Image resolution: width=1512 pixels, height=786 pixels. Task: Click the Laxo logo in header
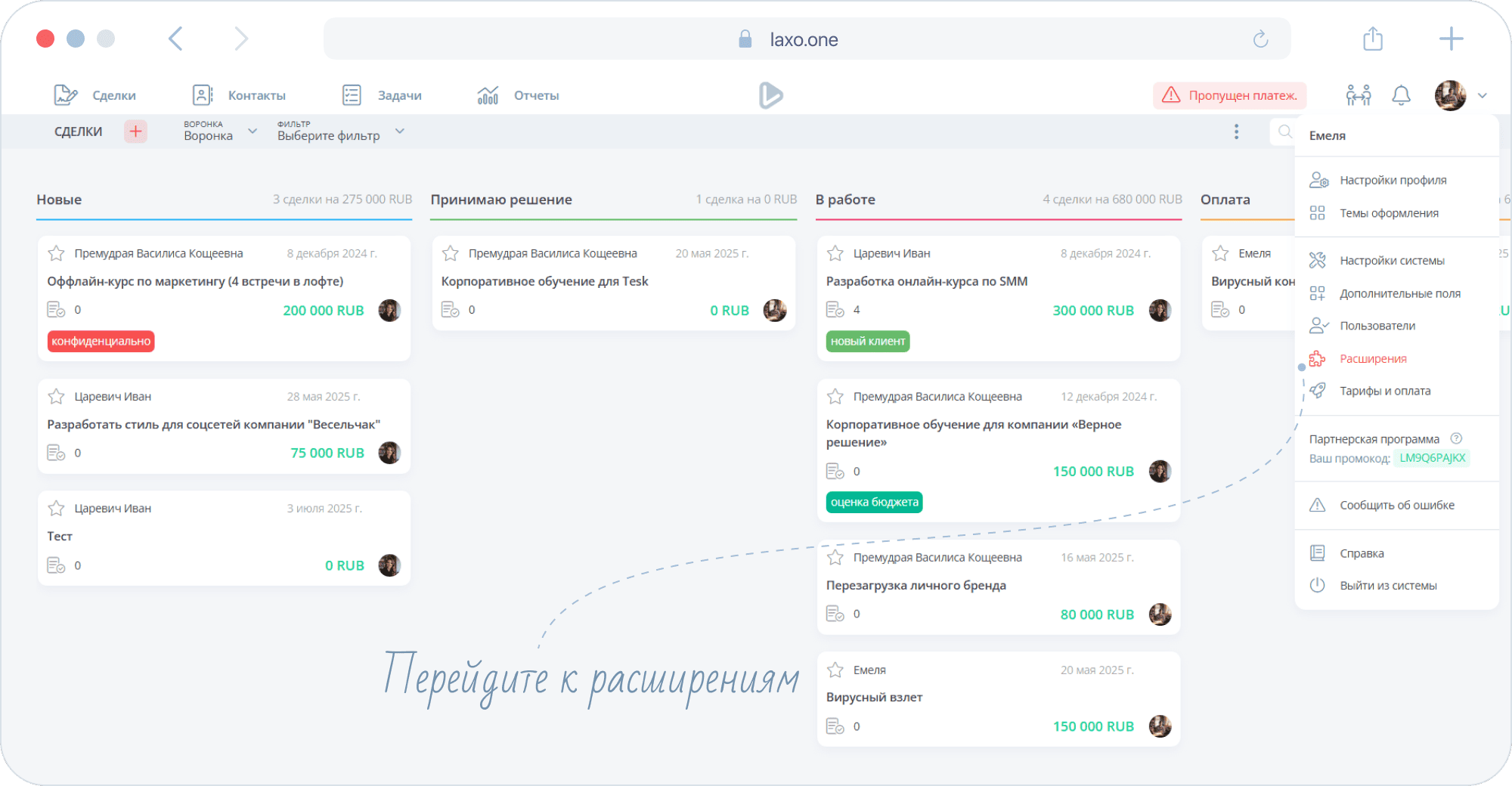pos(770,95)
